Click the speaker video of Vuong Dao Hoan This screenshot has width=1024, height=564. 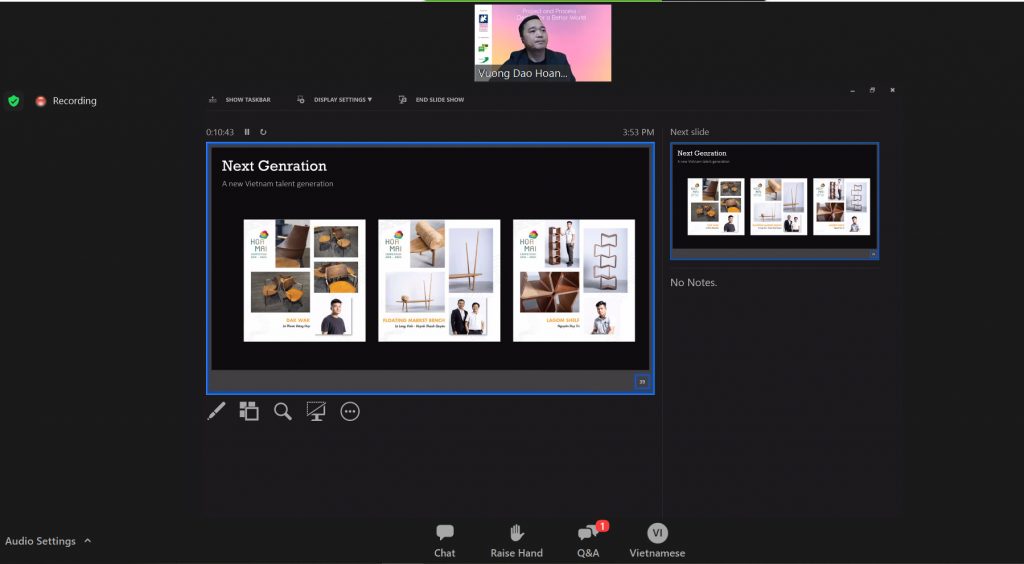[x=543, y=43]
